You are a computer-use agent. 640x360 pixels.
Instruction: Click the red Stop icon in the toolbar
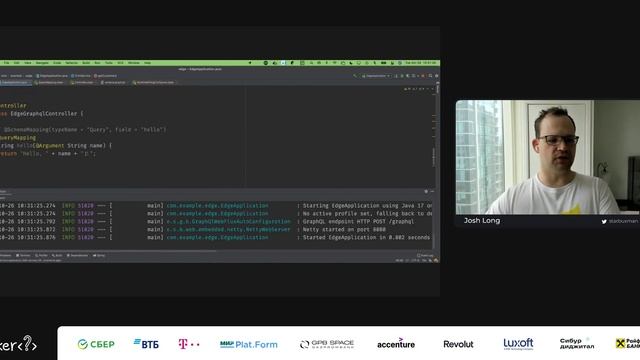tap(423, 76)
